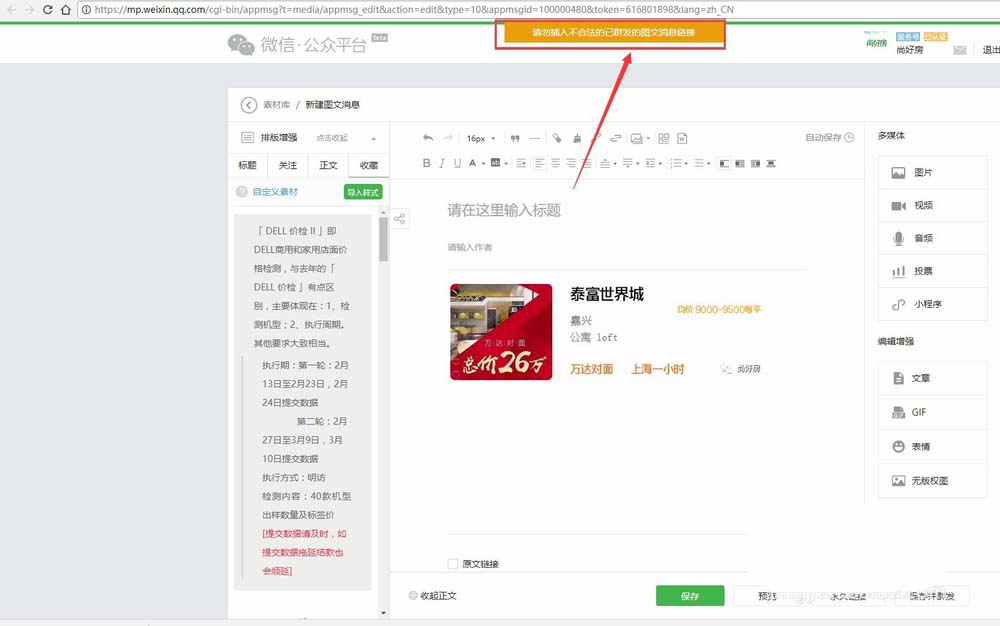Click the green 保存 button
1000x626 pixels.
(689, 594)
